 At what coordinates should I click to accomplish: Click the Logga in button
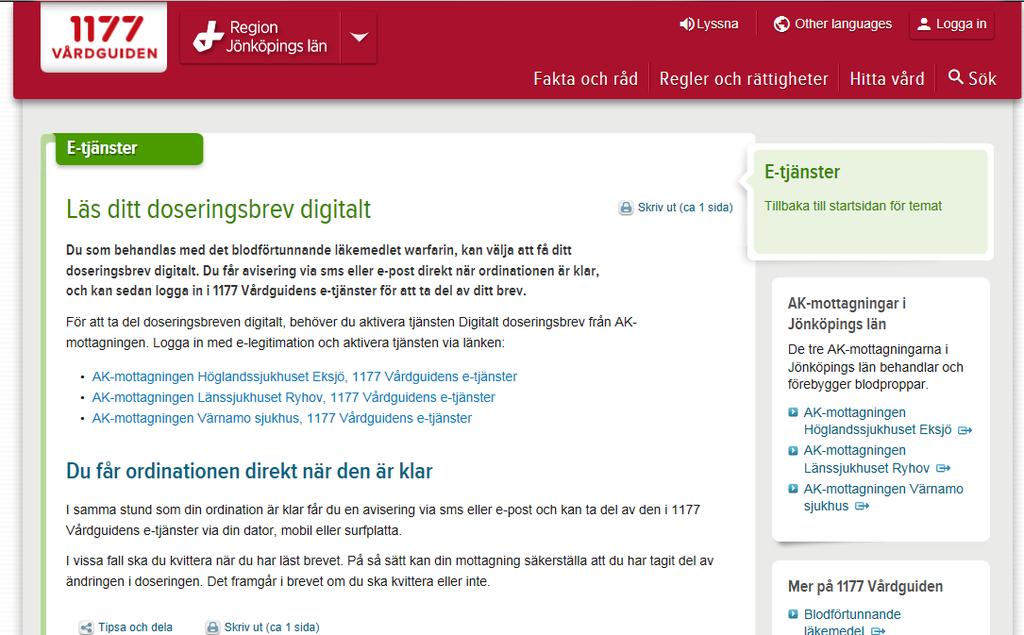coord(952,25)
